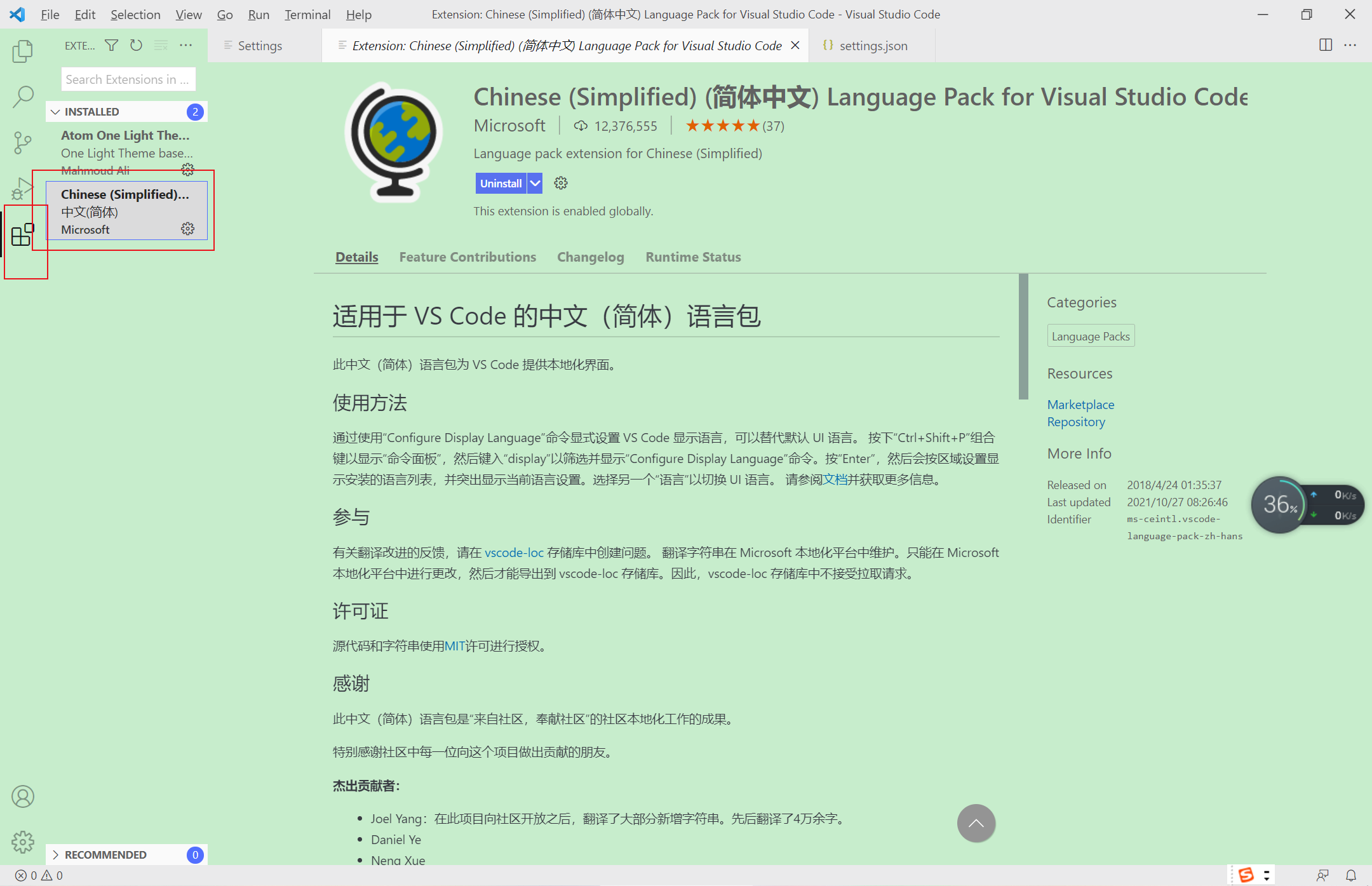This screenshot has width=1372, height=886.
Task: Click the Microsoft publisher name in header
Action: (509, 126)
